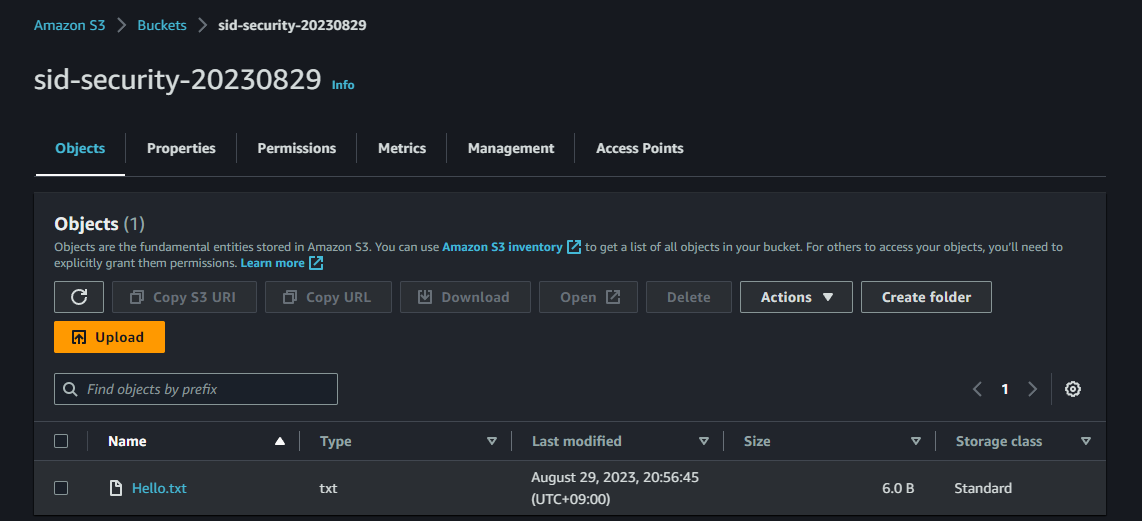Sort by Last modified column arrow
1142x521 pixels.
tap(704, 442)
